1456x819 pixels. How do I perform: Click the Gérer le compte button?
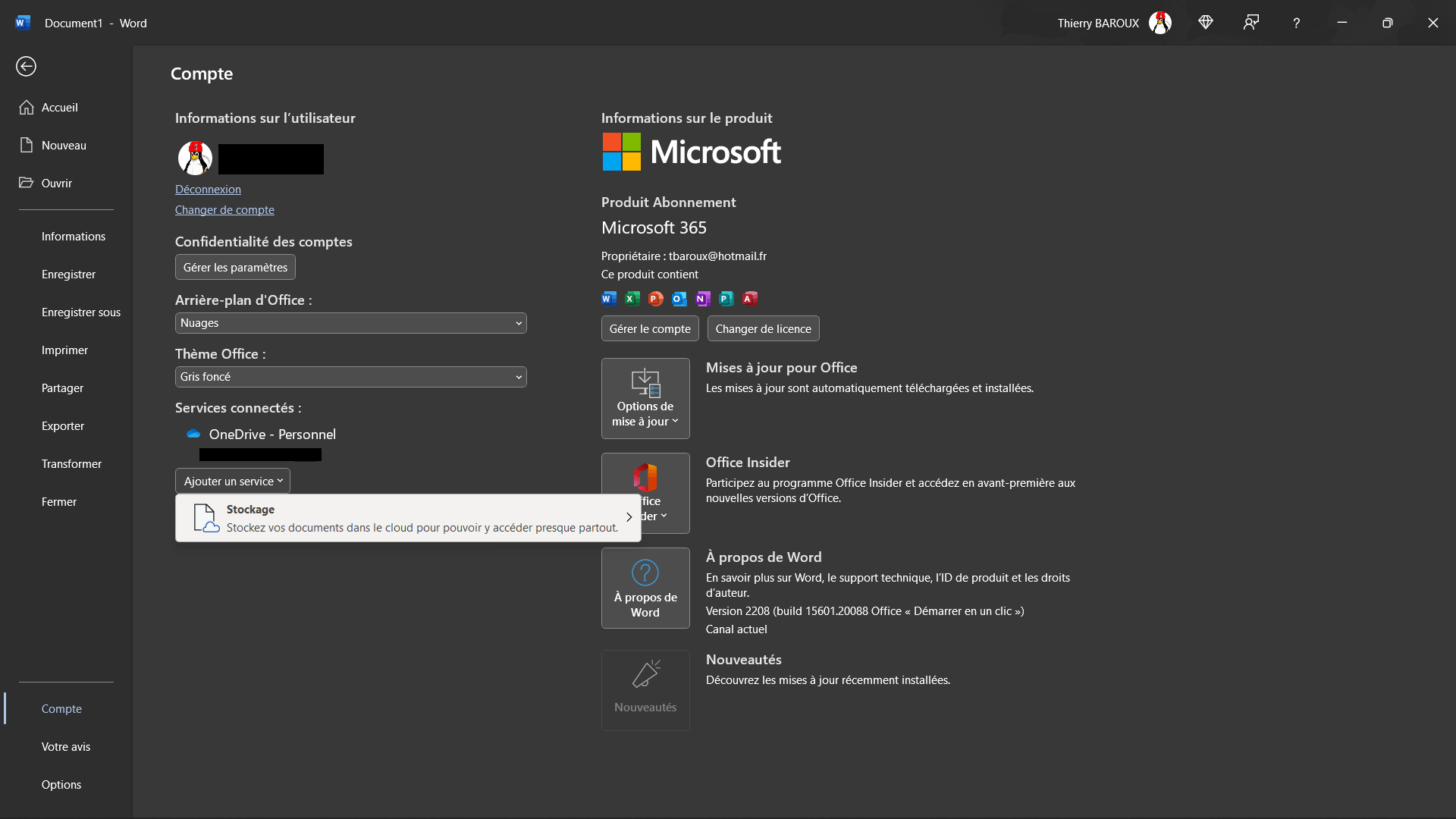pyautogui.click(x=650, y=329)
